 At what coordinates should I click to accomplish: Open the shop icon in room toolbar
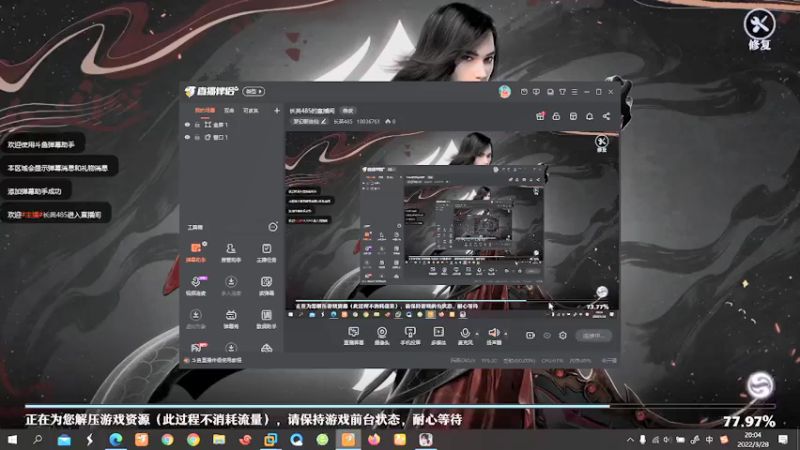click(x=573, y=116)
